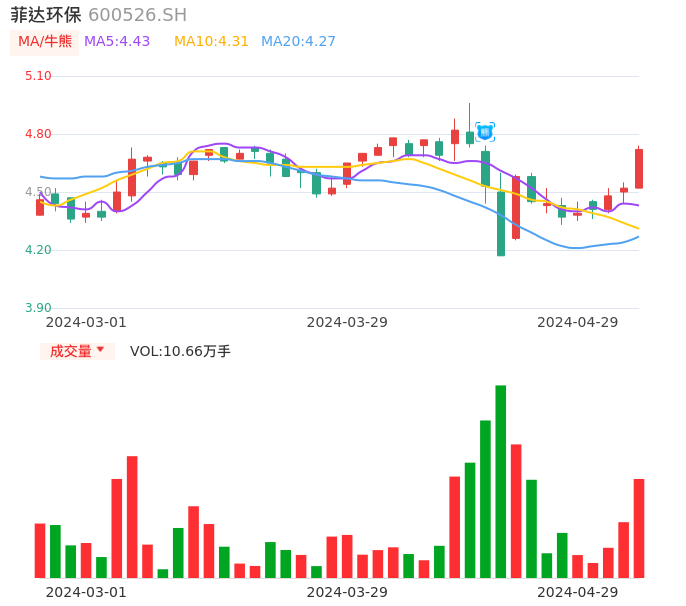
Task: Click the stock name 菲达环保
Action: (46, 15)
